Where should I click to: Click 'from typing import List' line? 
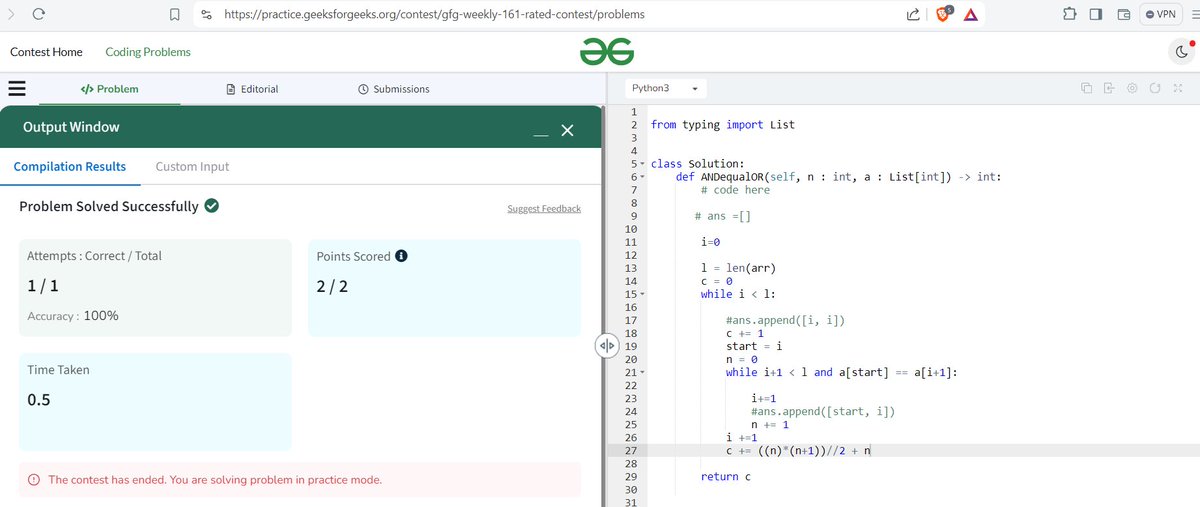coord(722,124)
